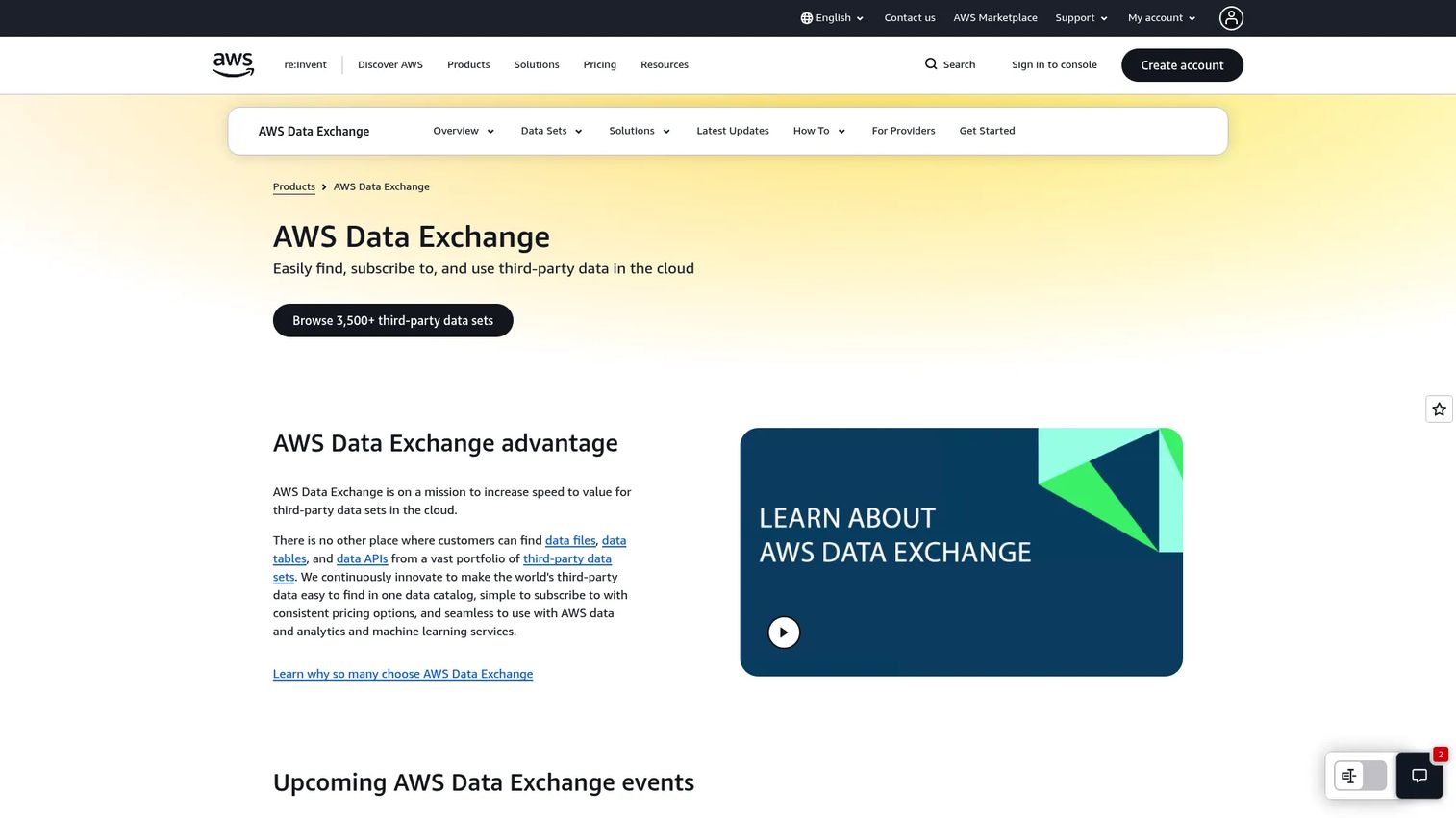The image size is (1456, 818).
Task: Click the globe language icon
Action: point(807,18)
